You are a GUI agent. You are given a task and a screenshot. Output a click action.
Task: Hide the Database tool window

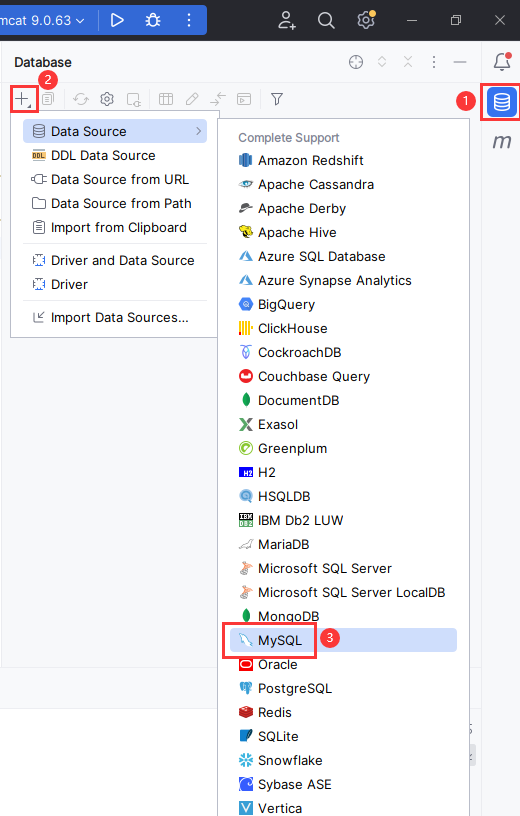point(460,62)
